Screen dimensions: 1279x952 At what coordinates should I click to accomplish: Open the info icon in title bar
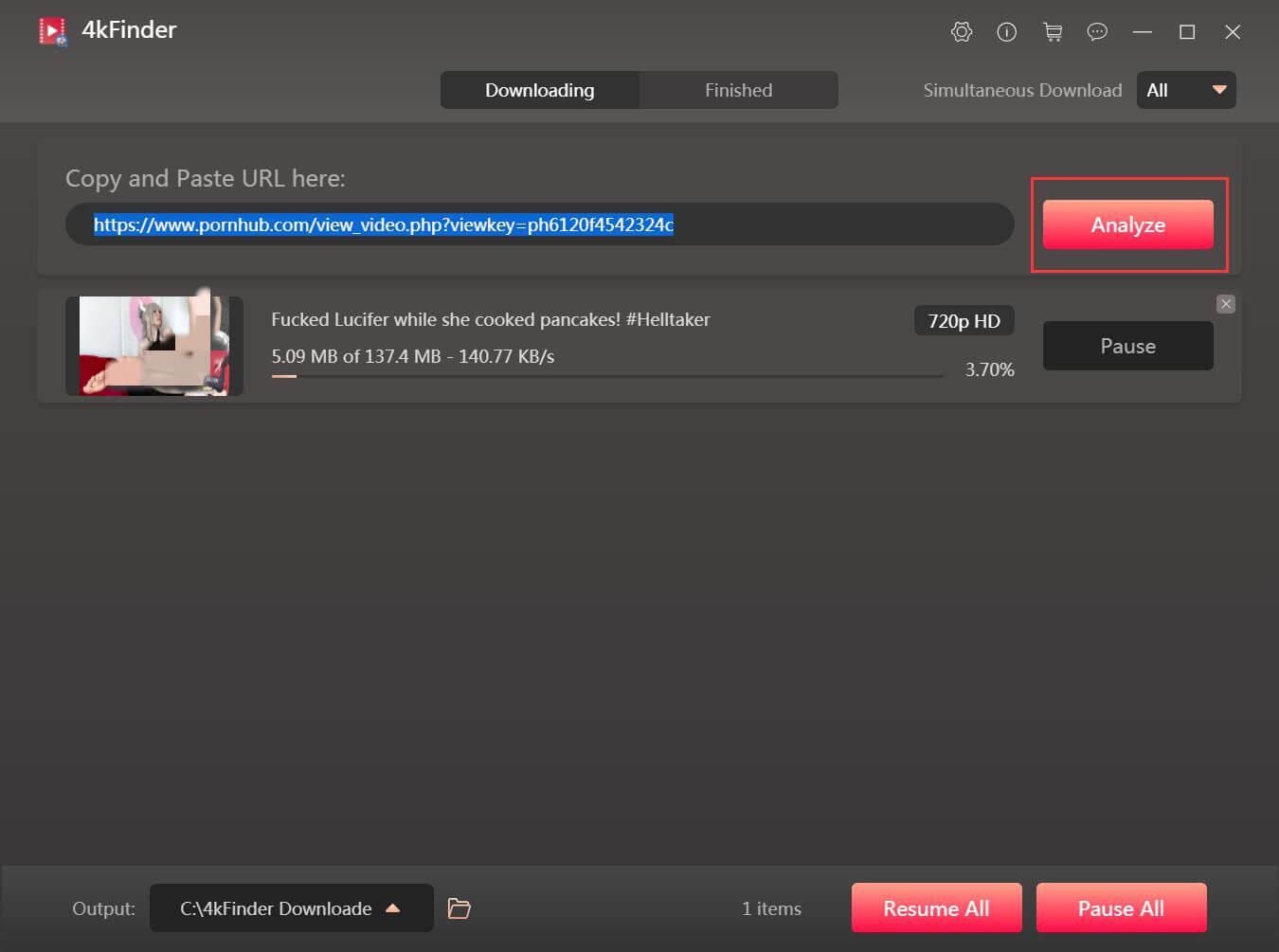tap(1007, 32)
